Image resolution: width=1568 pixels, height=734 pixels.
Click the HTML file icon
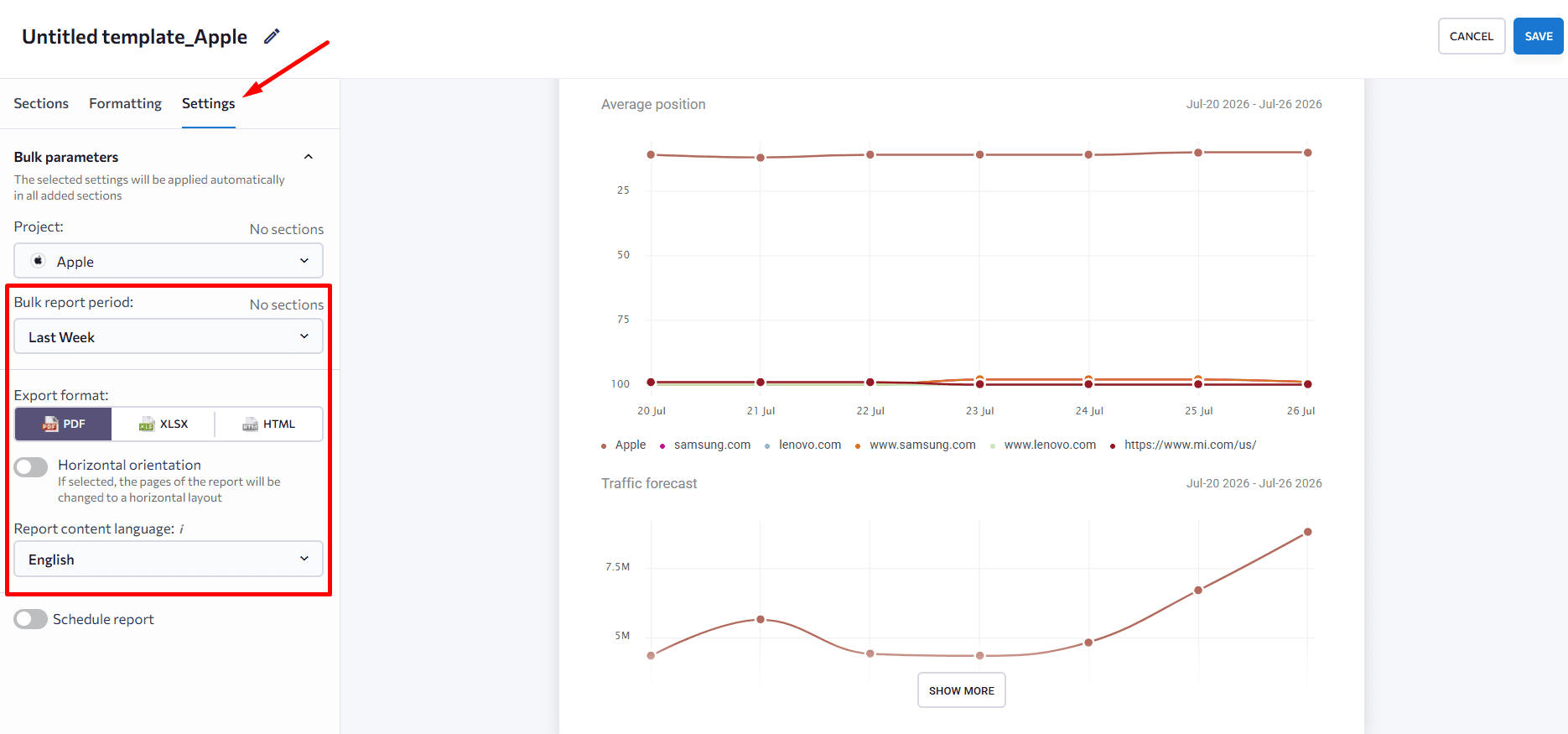[250, 424]
